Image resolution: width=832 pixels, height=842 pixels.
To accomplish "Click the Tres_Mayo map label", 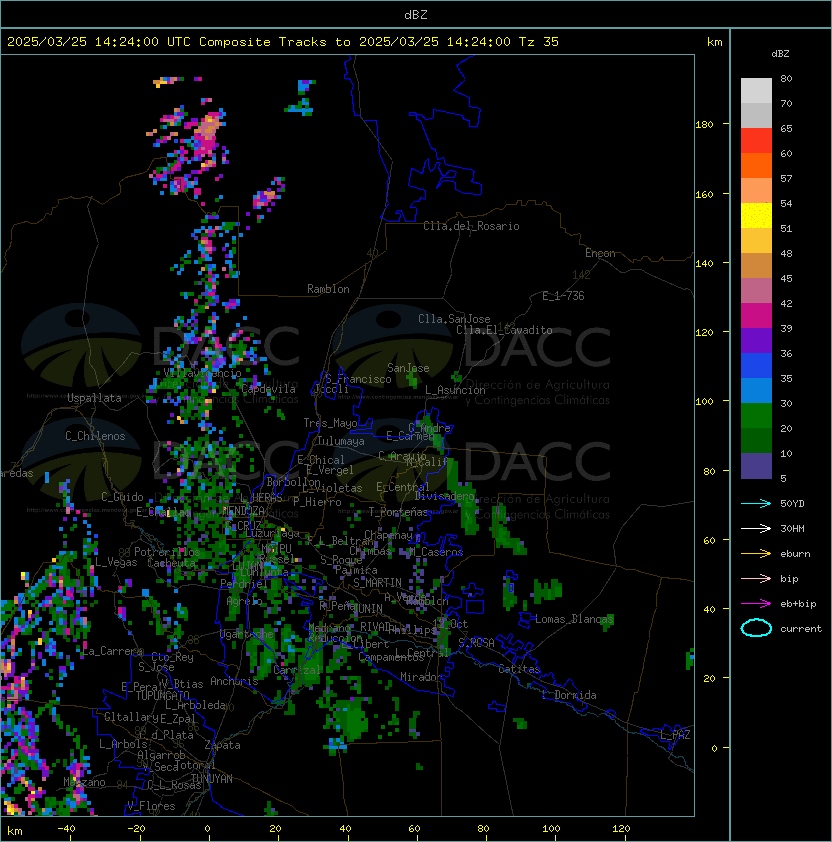I will click(x=330, y=423).
